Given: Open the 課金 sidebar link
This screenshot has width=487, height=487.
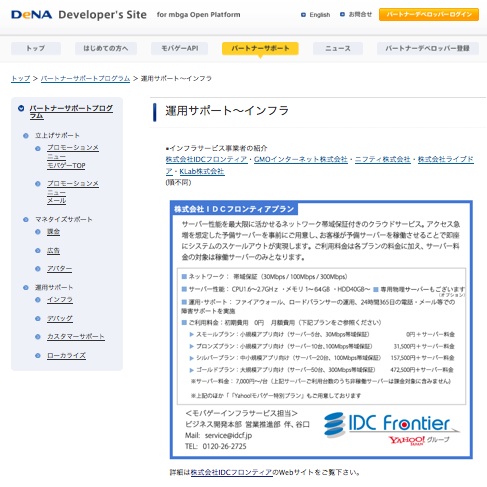Looking at the screenshot, I should click(x=53, y=232).
